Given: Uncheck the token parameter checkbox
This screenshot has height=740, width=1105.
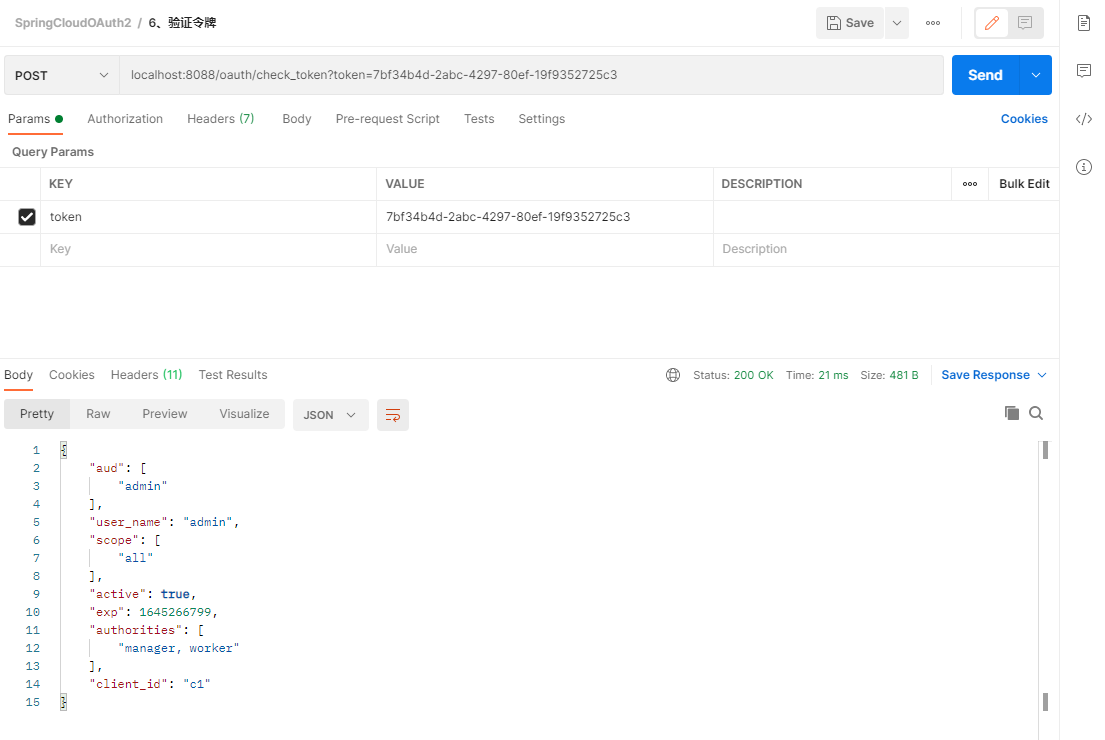Looking at the screenshot, I should 27,217.
